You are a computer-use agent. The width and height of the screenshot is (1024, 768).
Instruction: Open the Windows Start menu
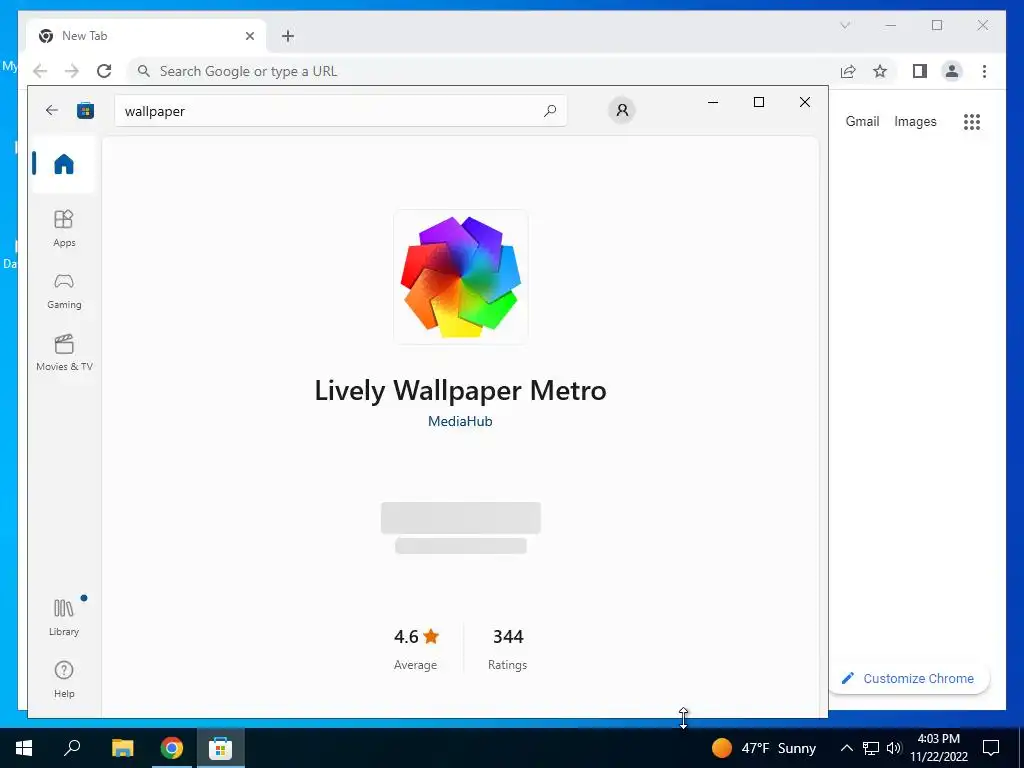(24, 748)
